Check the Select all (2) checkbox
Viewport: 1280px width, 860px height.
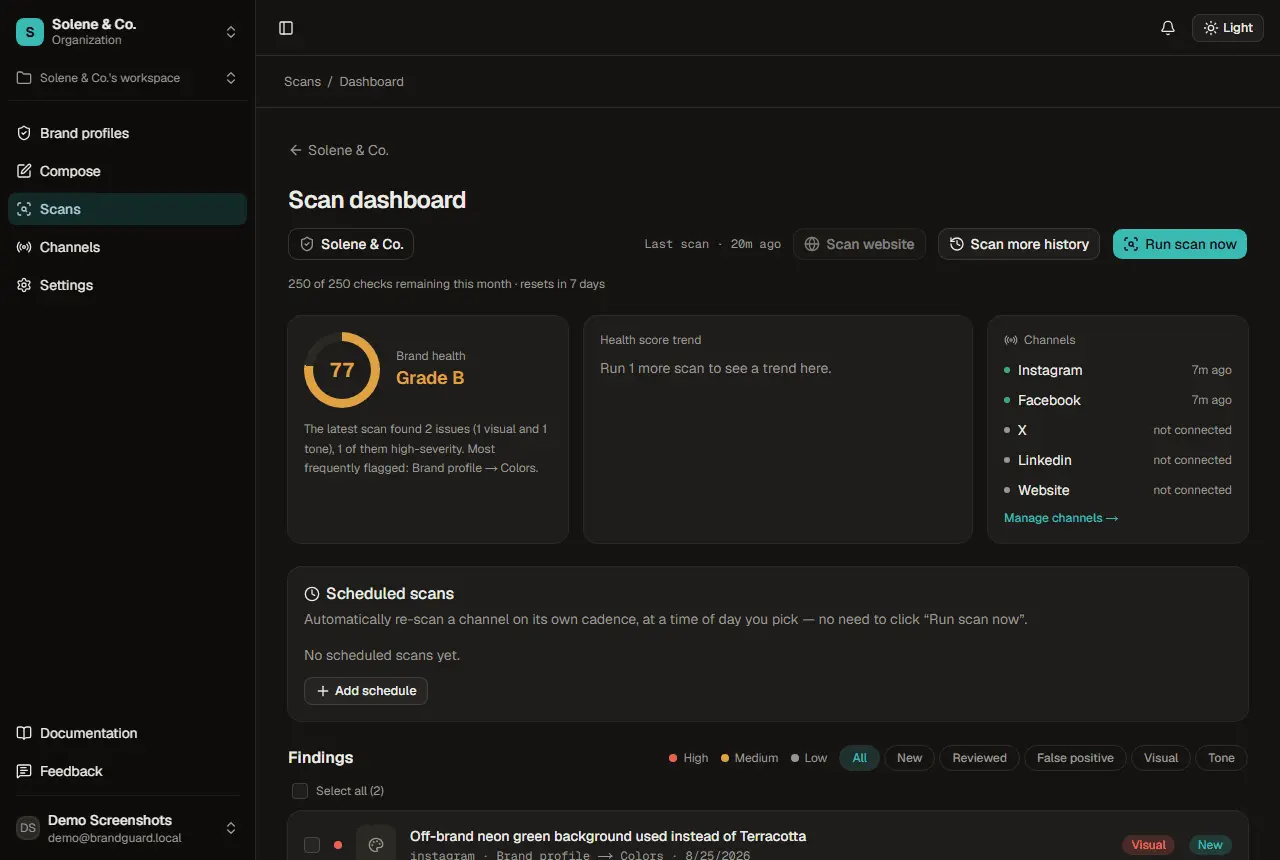tap(300, 791)
